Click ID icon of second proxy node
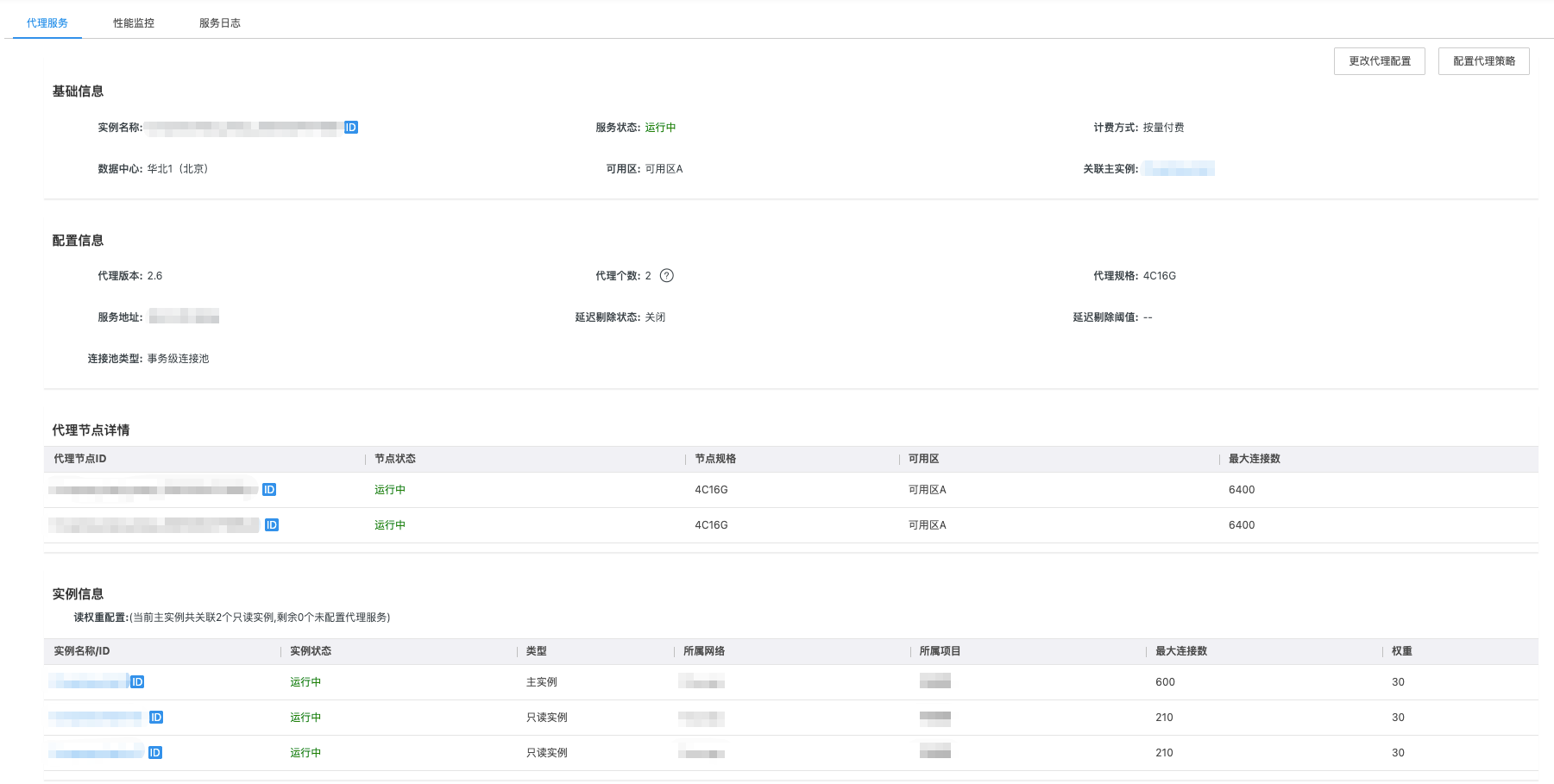The height and width of the screenshot is (784, 1554). pyautogui.click(x=272, y=525)
